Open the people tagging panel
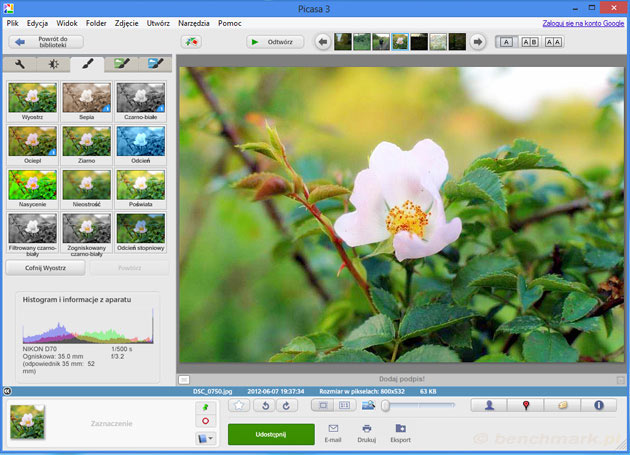The height and width of the screenshot is (455, 630). coord(491,405)
